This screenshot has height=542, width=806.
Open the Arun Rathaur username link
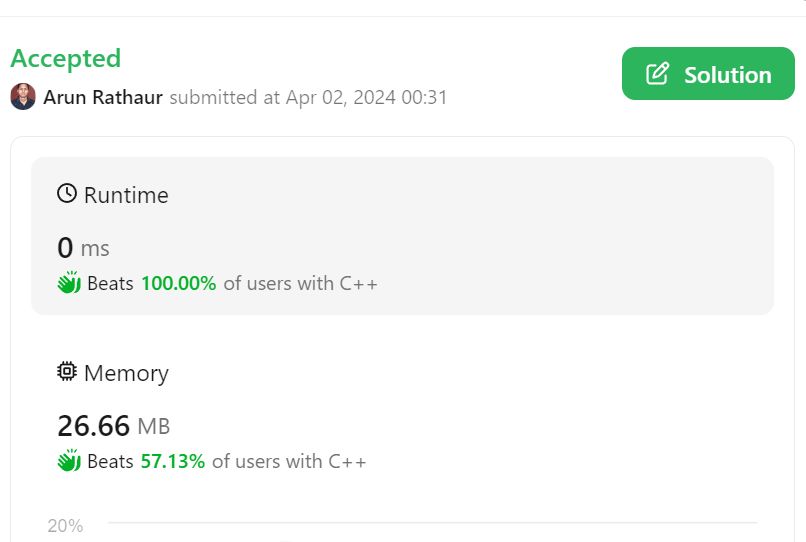pyautogui.click(x=103, y=97)
